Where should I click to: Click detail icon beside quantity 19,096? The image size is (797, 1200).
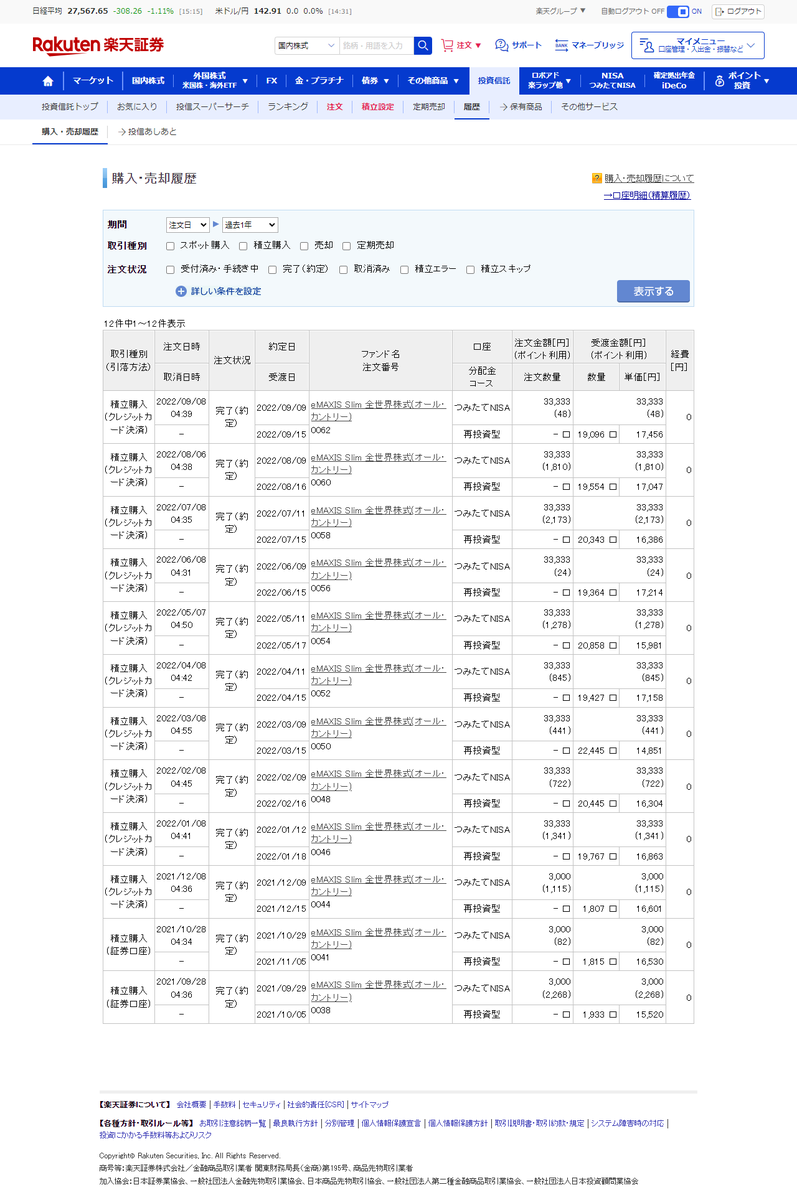(613, 435)
